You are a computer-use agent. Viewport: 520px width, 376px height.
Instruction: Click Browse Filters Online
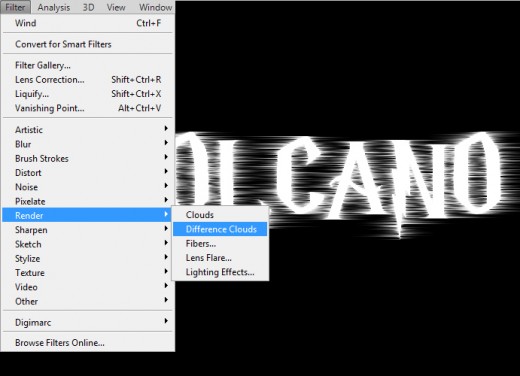click(88, 343)
